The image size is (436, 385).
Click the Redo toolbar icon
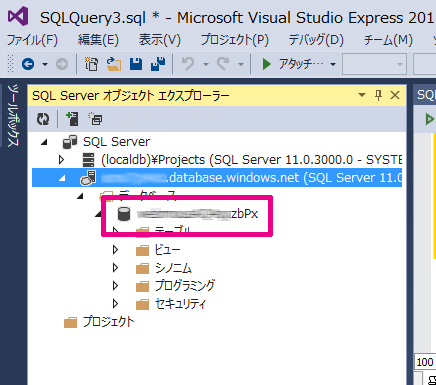[223, 64]
